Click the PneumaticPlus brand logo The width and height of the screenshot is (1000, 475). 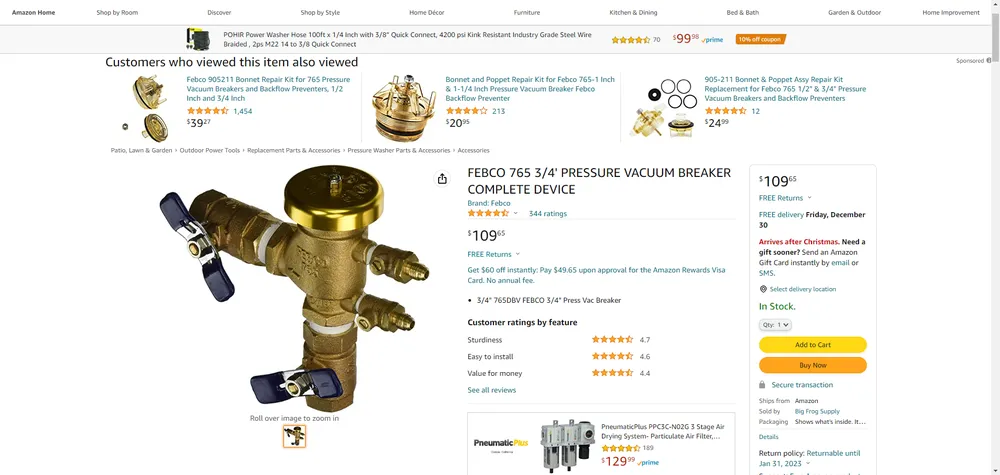(501, 443)
